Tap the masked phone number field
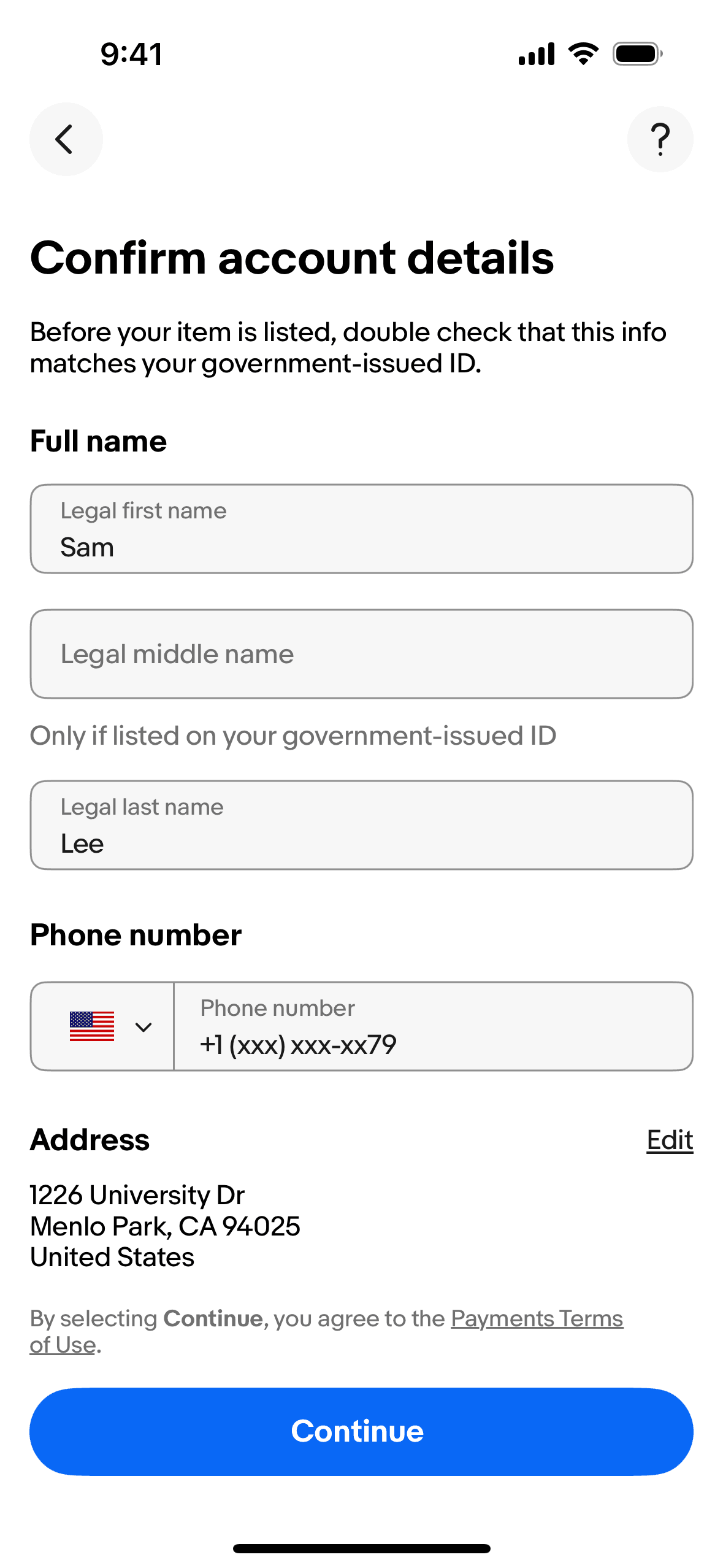 click(433, 1026)
